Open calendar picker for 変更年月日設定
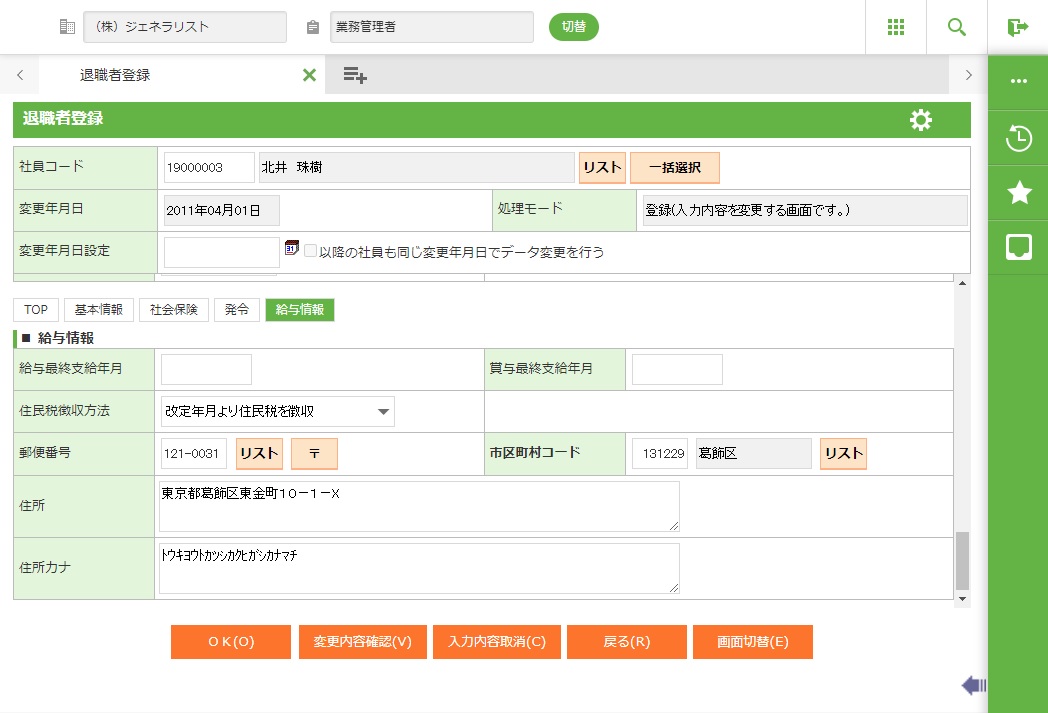 (292, 247)
